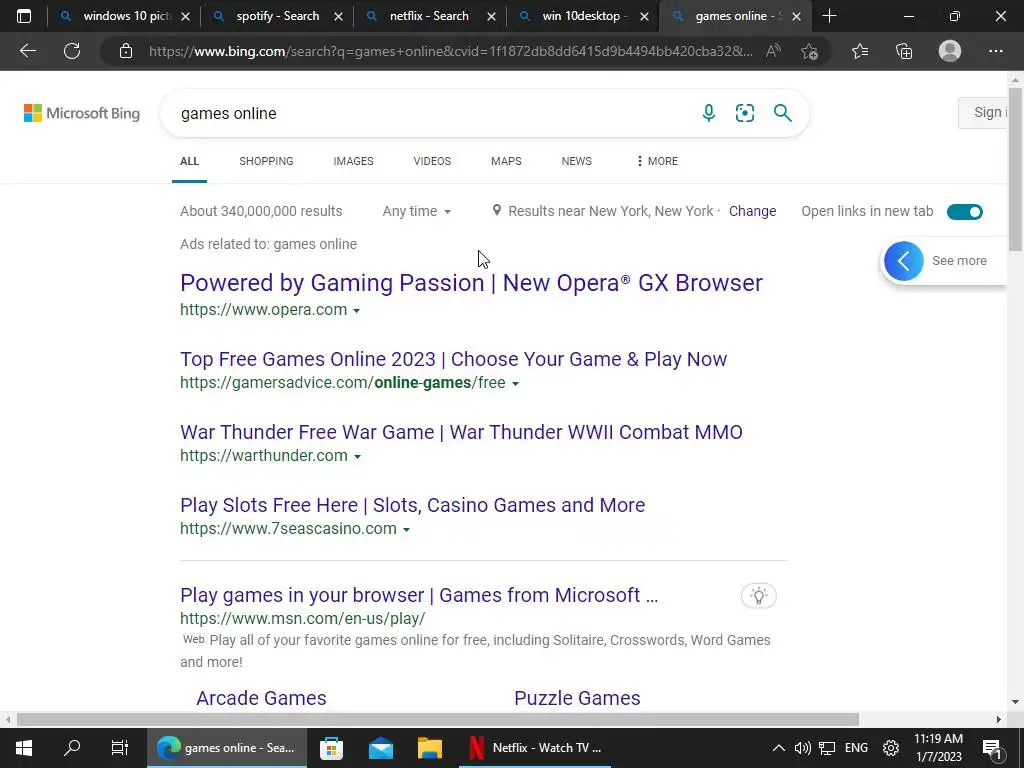Open the Puzzle Games sublink

577,698
